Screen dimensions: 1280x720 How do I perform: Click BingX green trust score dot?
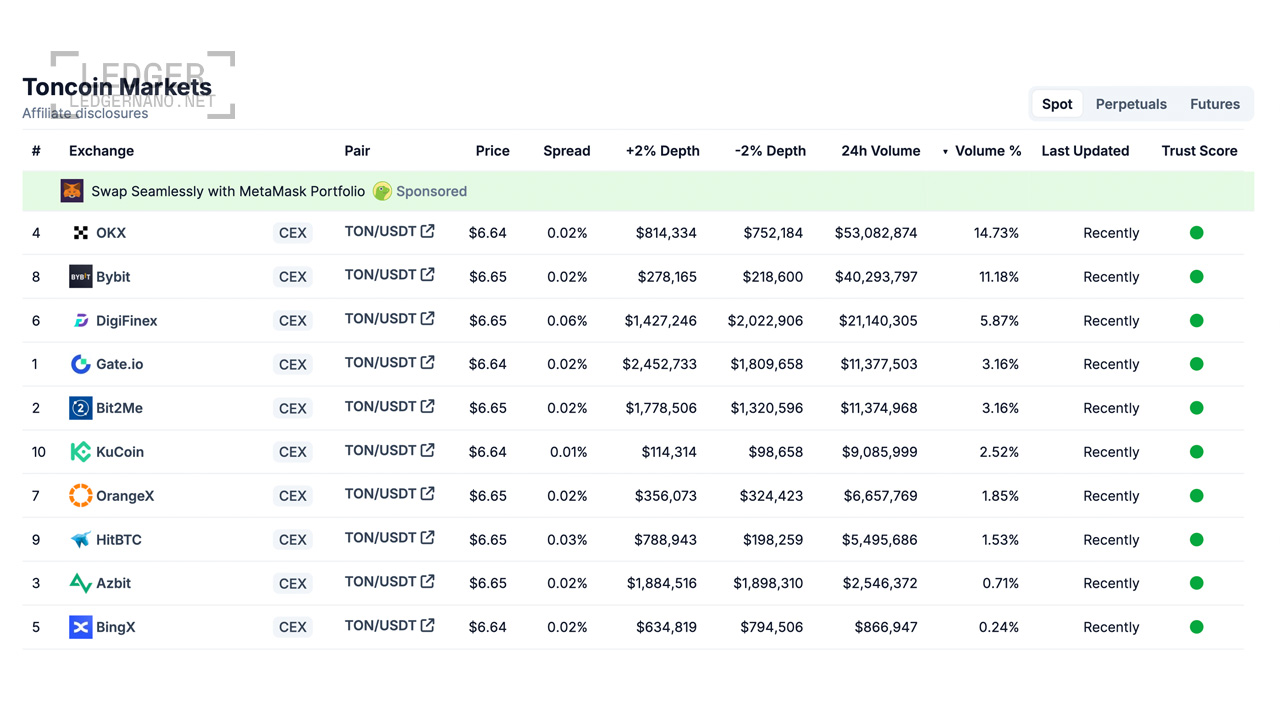(x=1197, y=627)
